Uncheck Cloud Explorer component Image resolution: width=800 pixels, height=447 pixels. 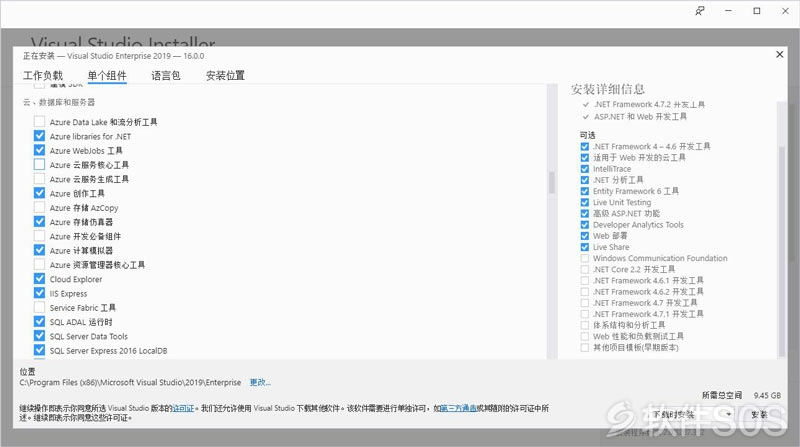tap(39, 279)
